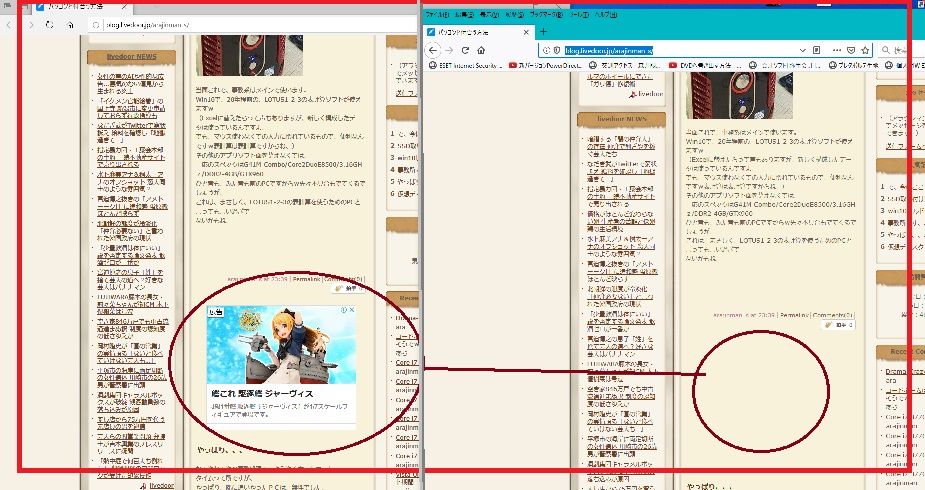Select the Edge blog tab
The height and width of the screenshot is (490, 925).
pyautogui.click(x=82, y=7)
